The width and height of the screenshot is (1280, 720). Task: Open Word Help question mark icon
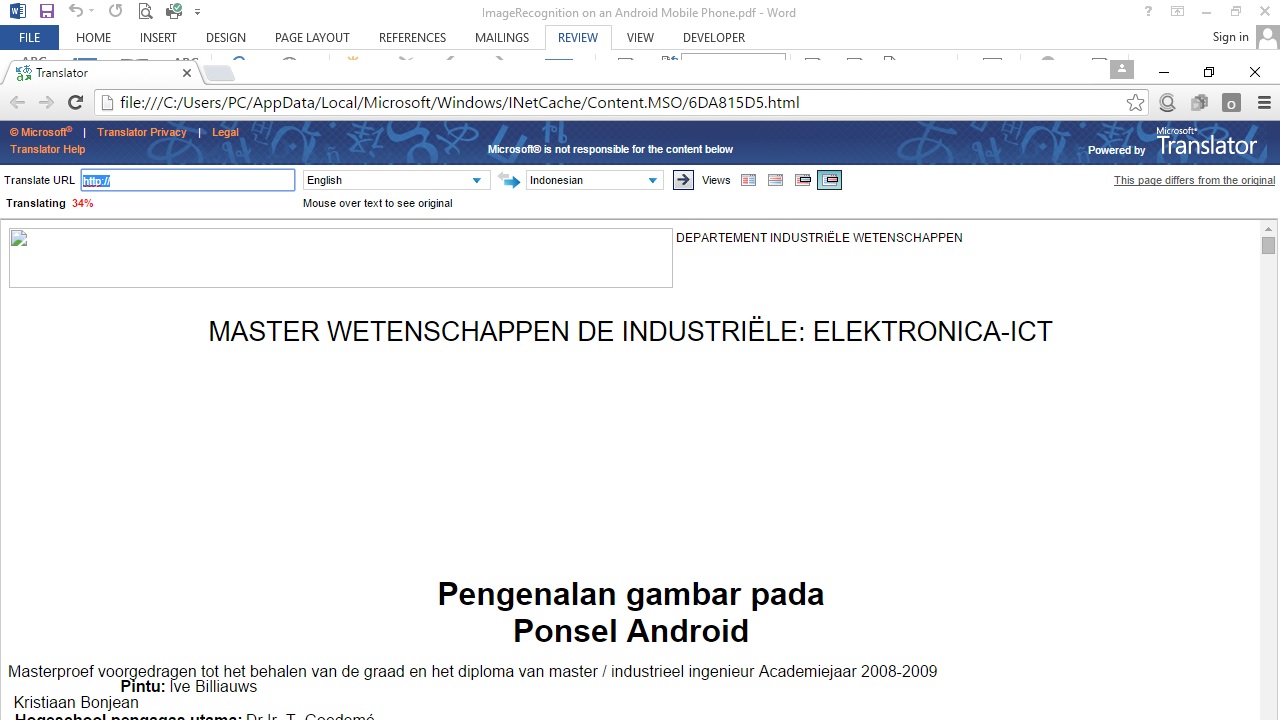pos(1148,12)
